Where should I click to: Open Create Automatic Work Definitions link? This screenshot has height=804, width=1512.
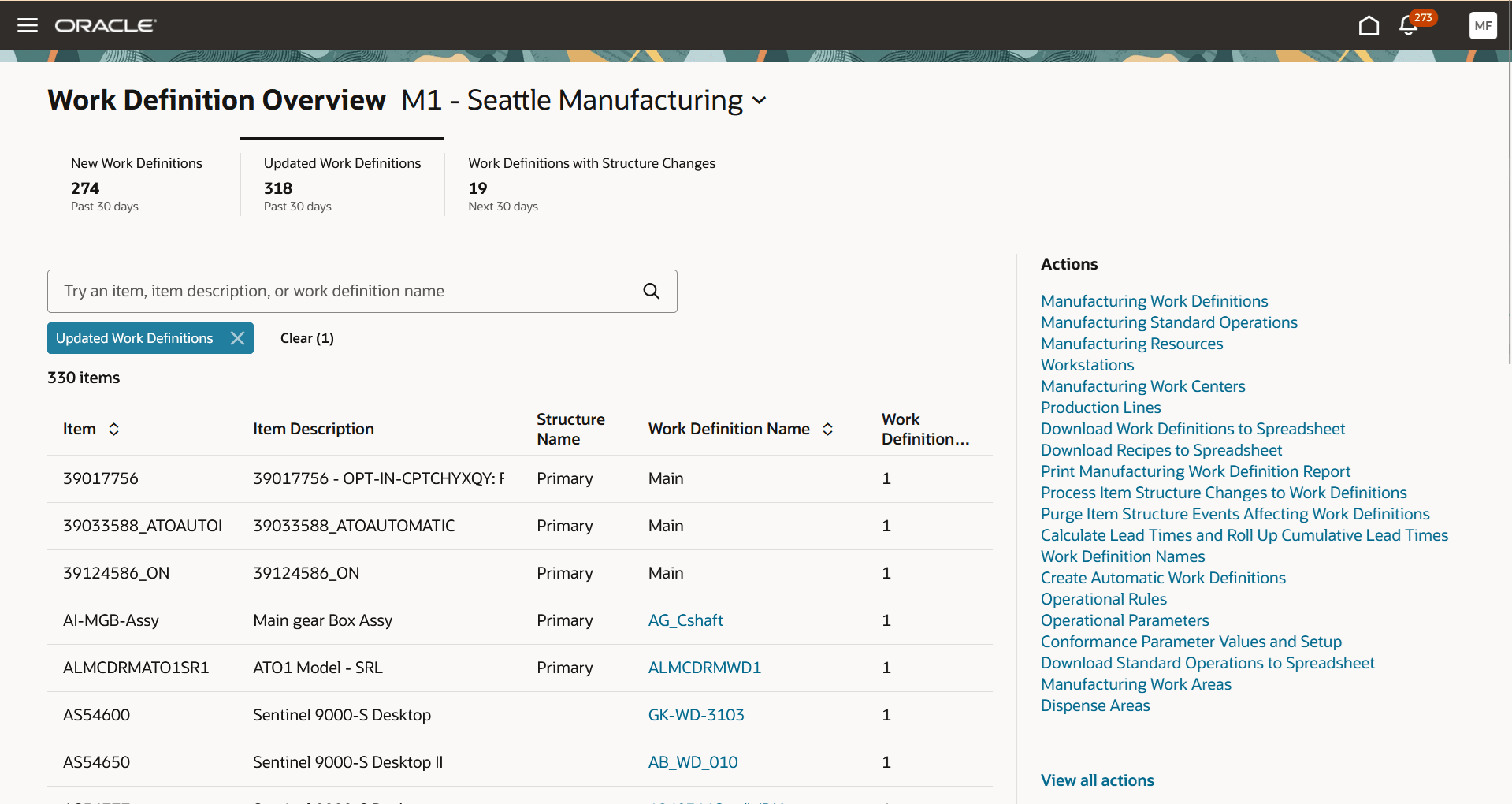tap(1163, 578)
